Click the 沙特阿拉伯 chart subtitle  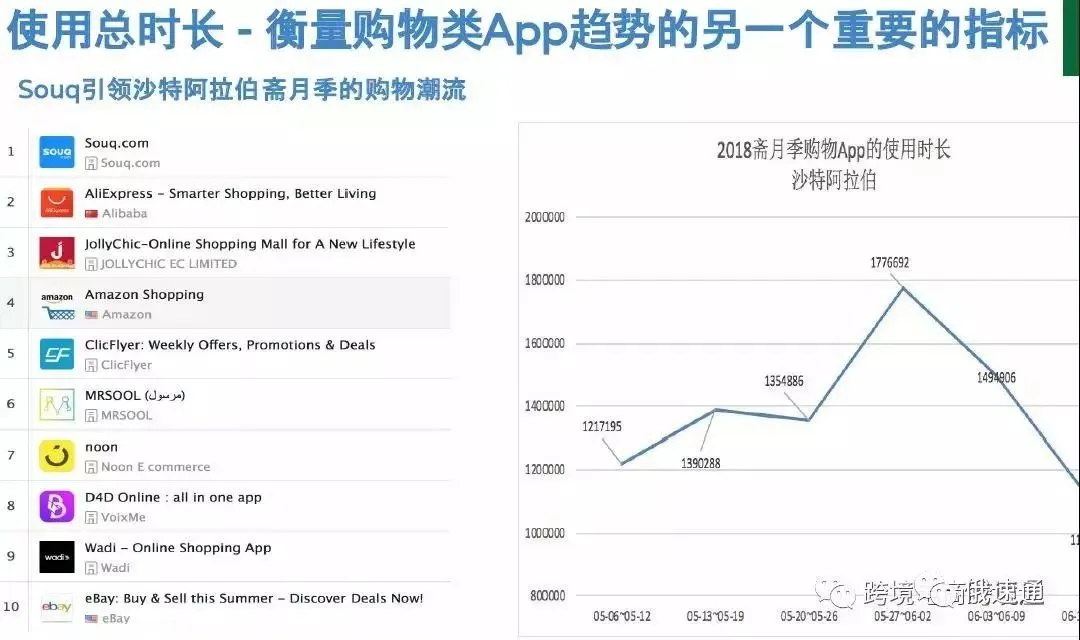point(833,180)
